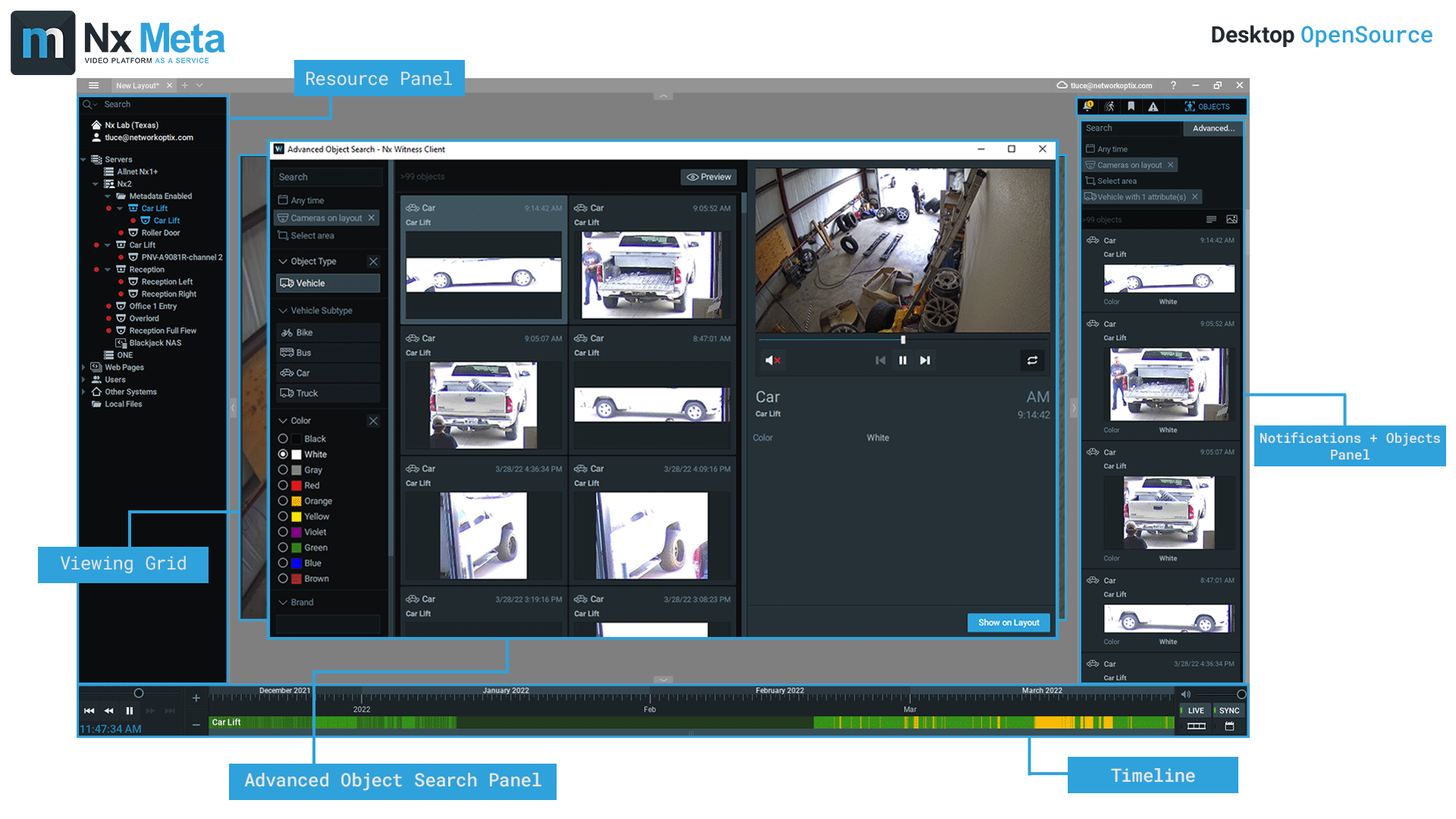Select the New Layout tab
This screenshot has height=819, width=1456.
[x=137, y=86]
